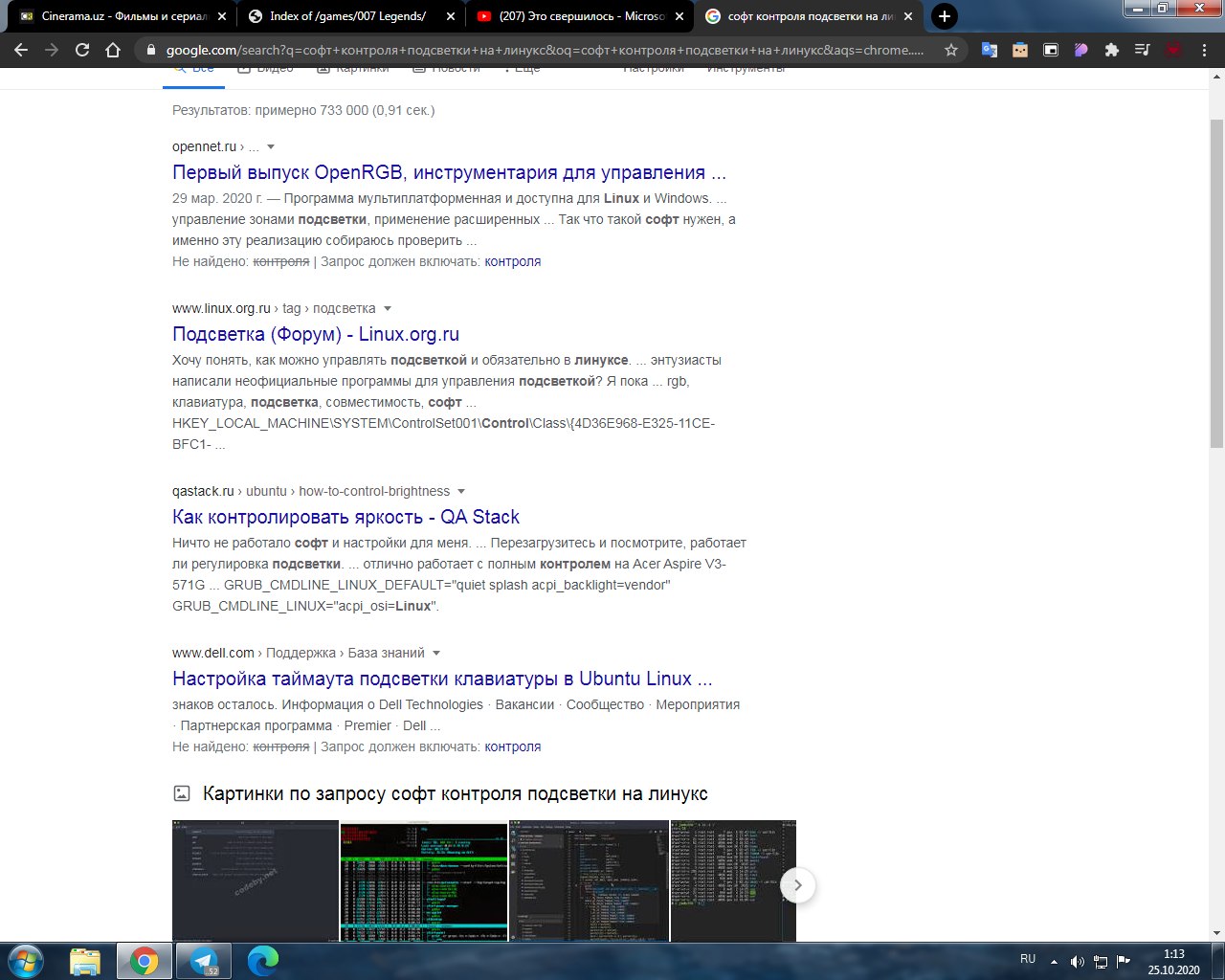Click контроля link under the Dell result

(512, 746)
